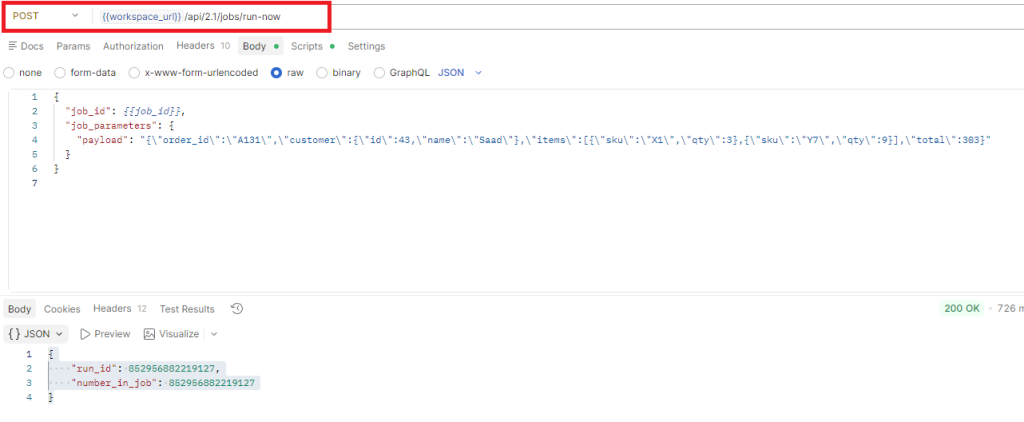Select the form-data radio option
The image size is (1024, 422).
click(60, 73)
